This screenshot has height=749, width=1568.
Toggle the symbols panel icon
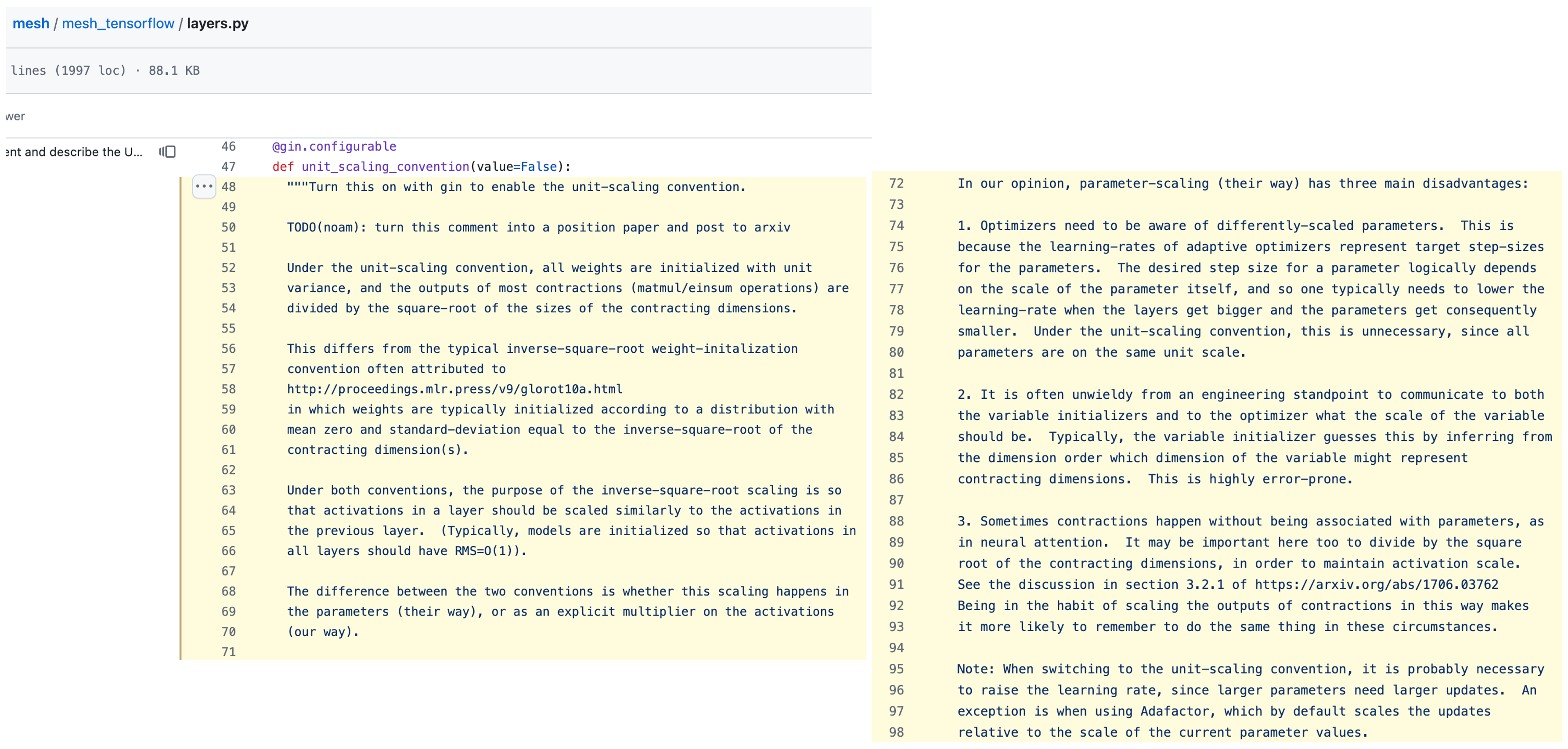click(x=167, y=152)
